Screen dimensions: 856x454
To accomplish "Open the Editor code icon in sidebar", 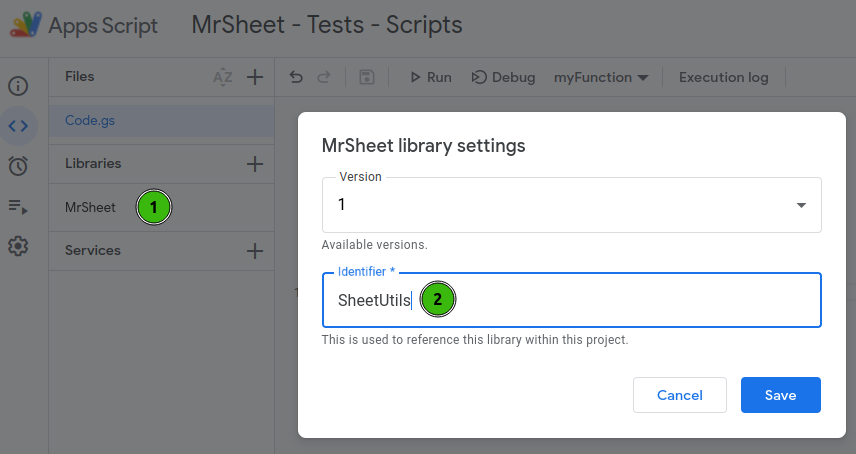I will [18, 126].
